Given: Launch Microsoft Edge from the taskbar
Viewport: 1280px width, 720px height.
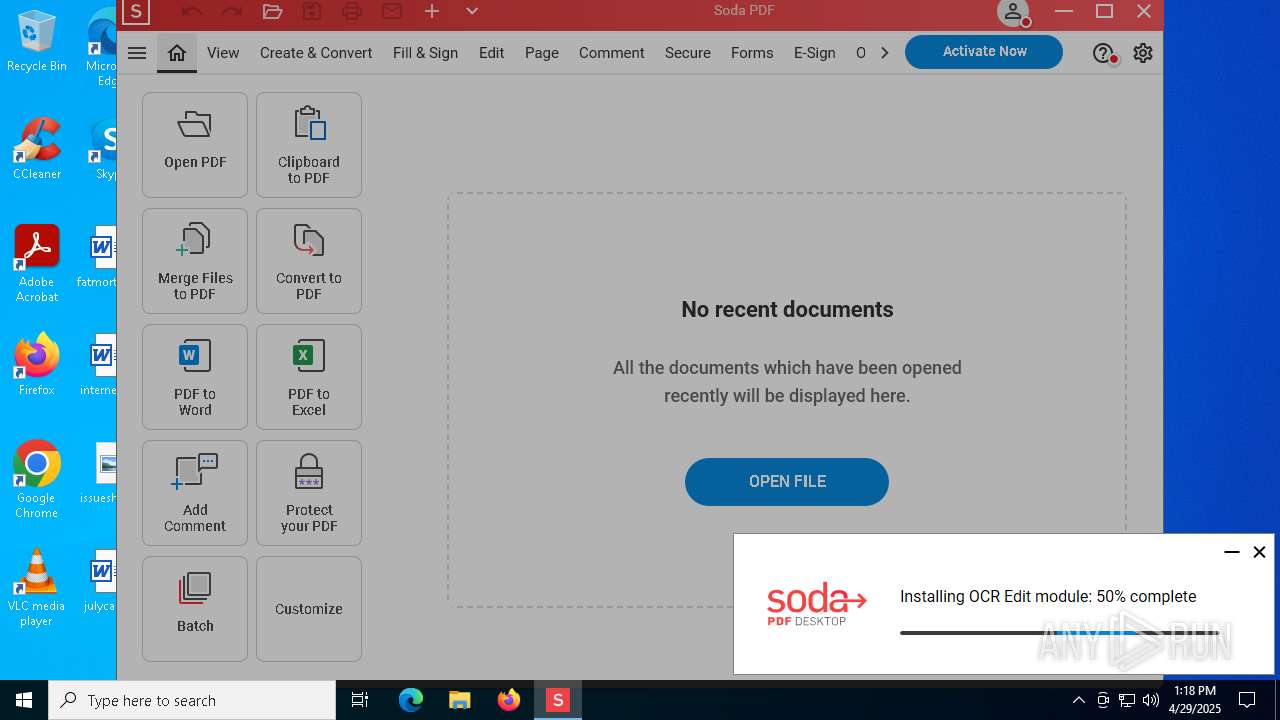Looking at the screenshot, I should (411, 700).
